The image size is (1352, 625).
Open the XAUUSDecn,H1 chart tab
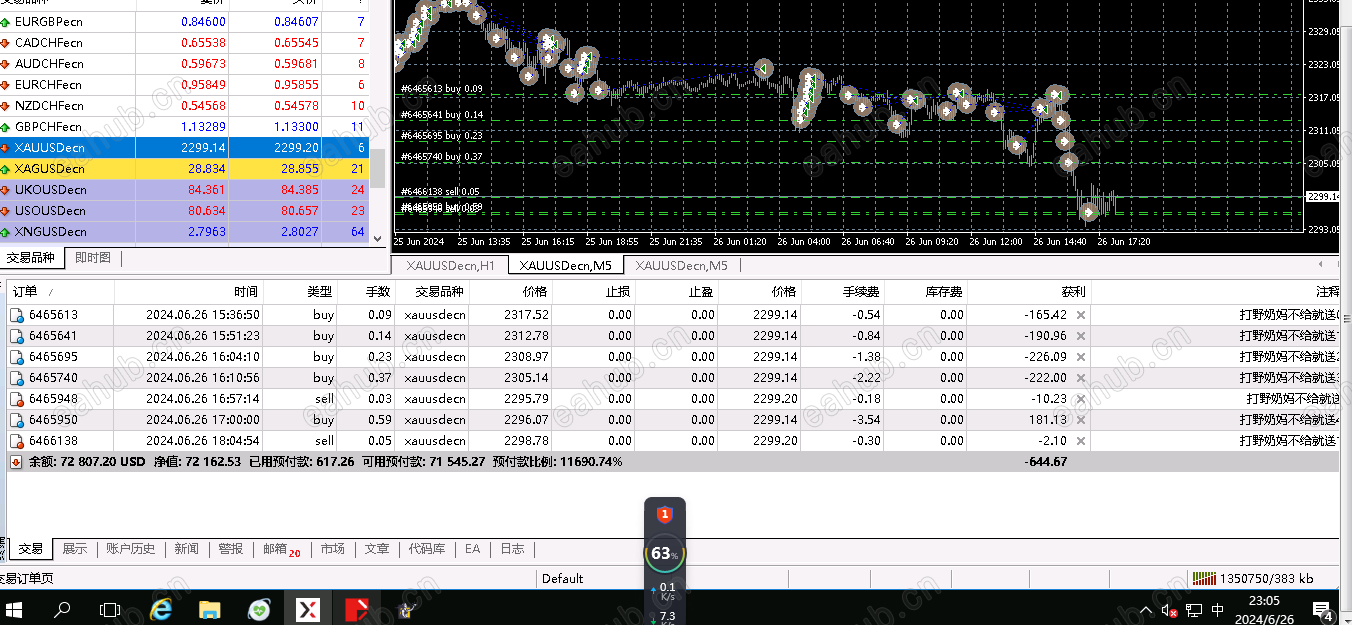pos(450,265)
